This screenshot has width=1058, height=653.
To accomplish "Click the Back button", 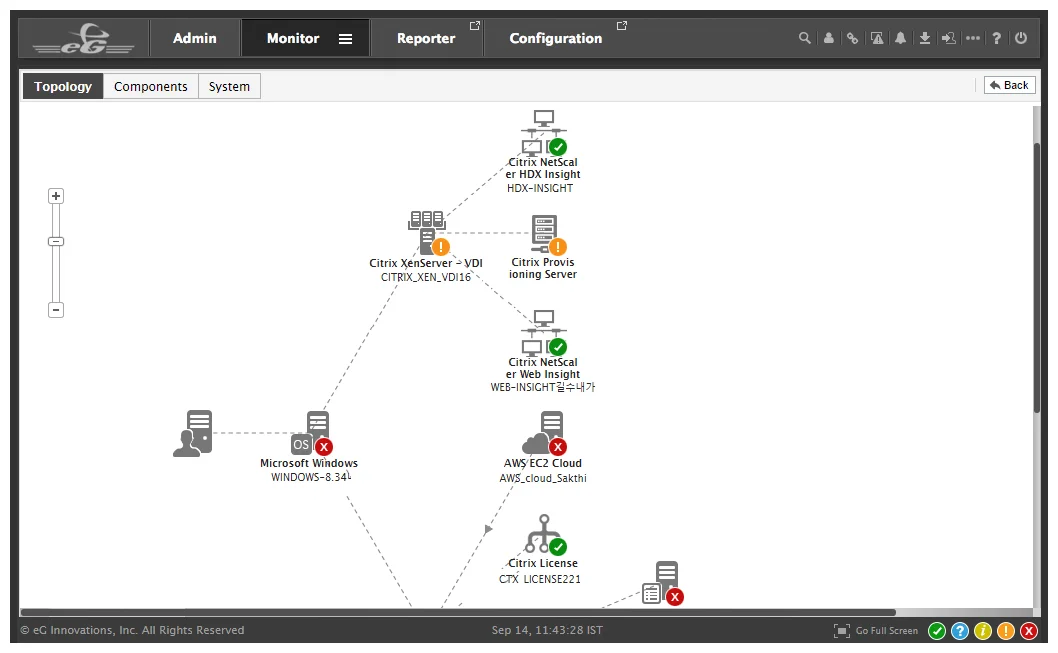I will pos(1009,85).
